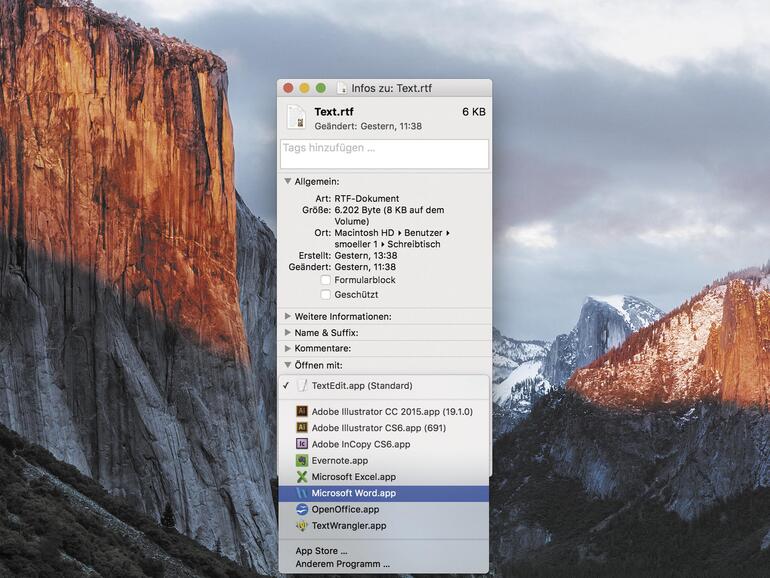
Task: Click the Erstellt value Gestern, 13:38
Action: tap(366, 255)
